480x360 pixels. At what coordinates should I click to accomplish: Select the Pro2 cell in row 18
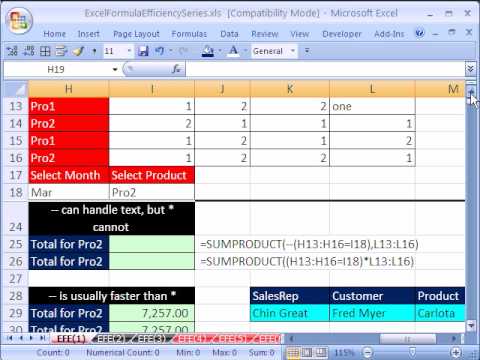152,192
